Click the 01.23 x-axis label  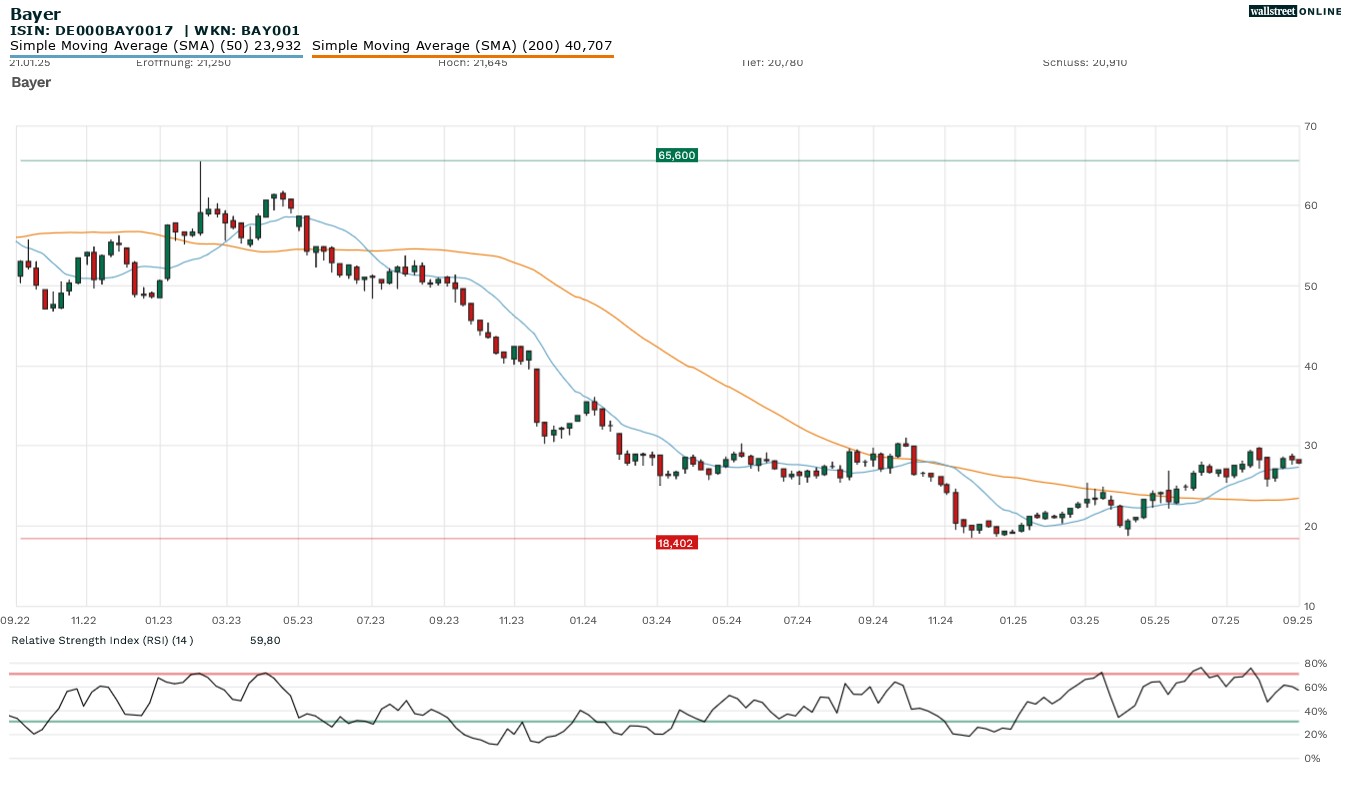pyautogui.click(x=158, y=620)
